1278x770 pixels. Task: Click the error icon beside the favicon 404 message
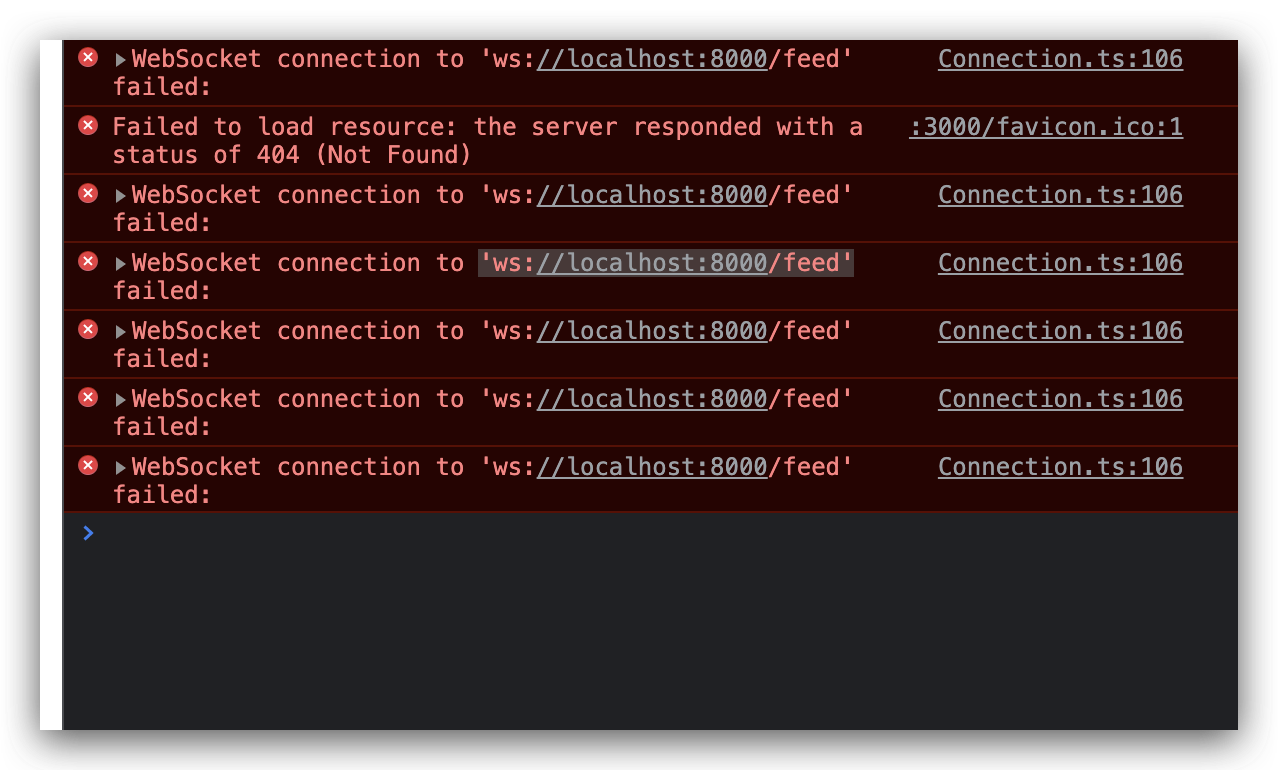pyautogui.click(x=87, y=125)
